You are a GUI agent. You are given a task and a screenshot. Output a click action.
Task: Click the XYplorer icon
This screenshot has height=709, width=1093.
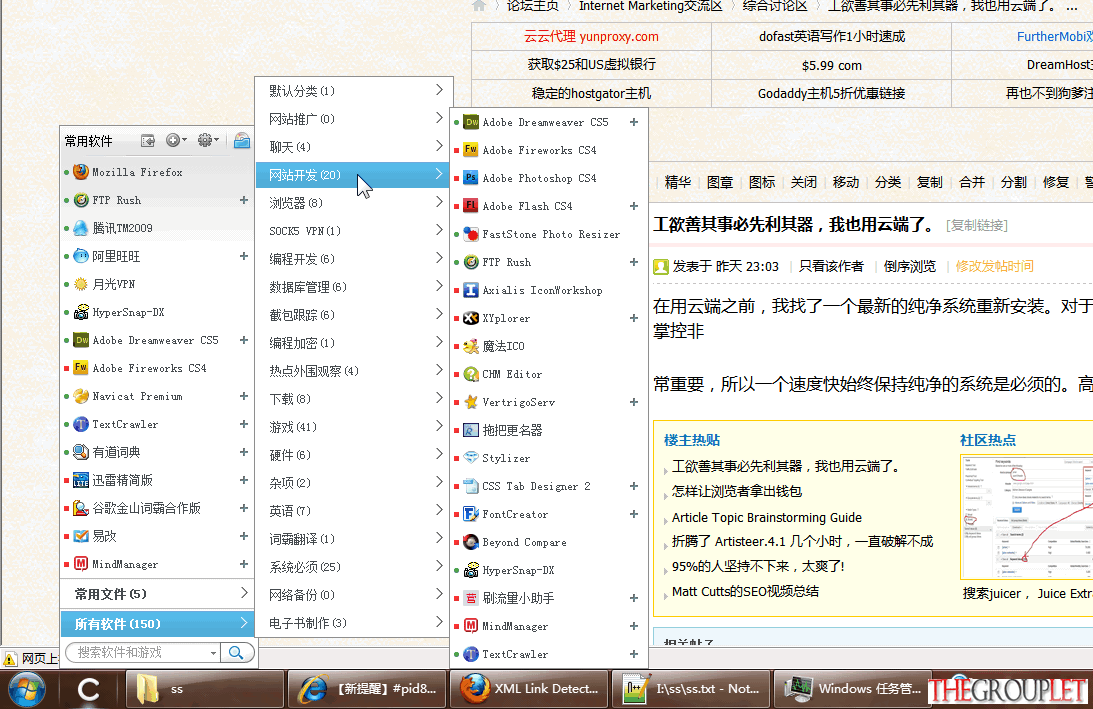coord(471,318)
